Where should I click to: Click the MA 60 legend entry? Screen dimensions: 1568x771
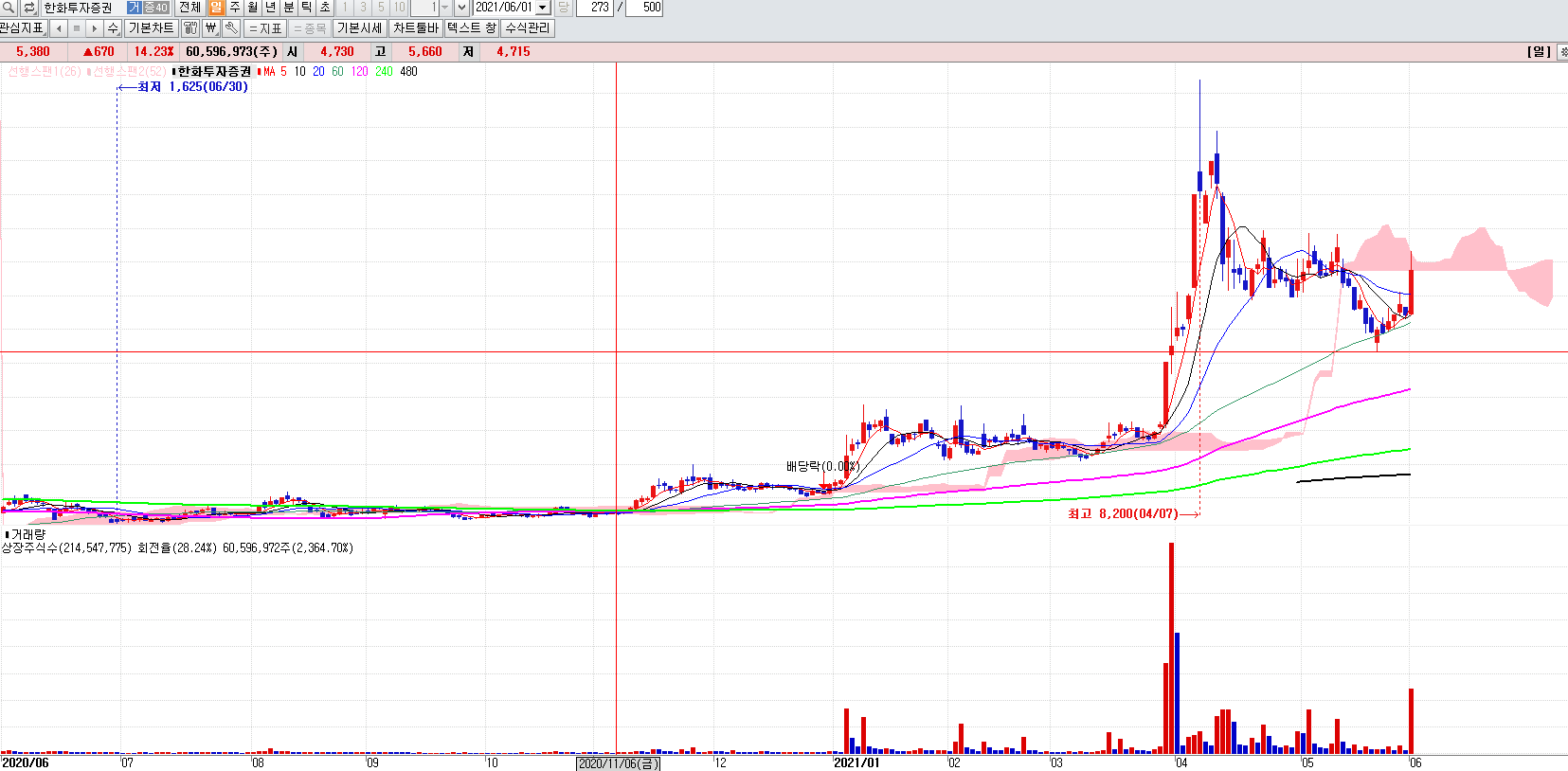[x=337, y=71]
